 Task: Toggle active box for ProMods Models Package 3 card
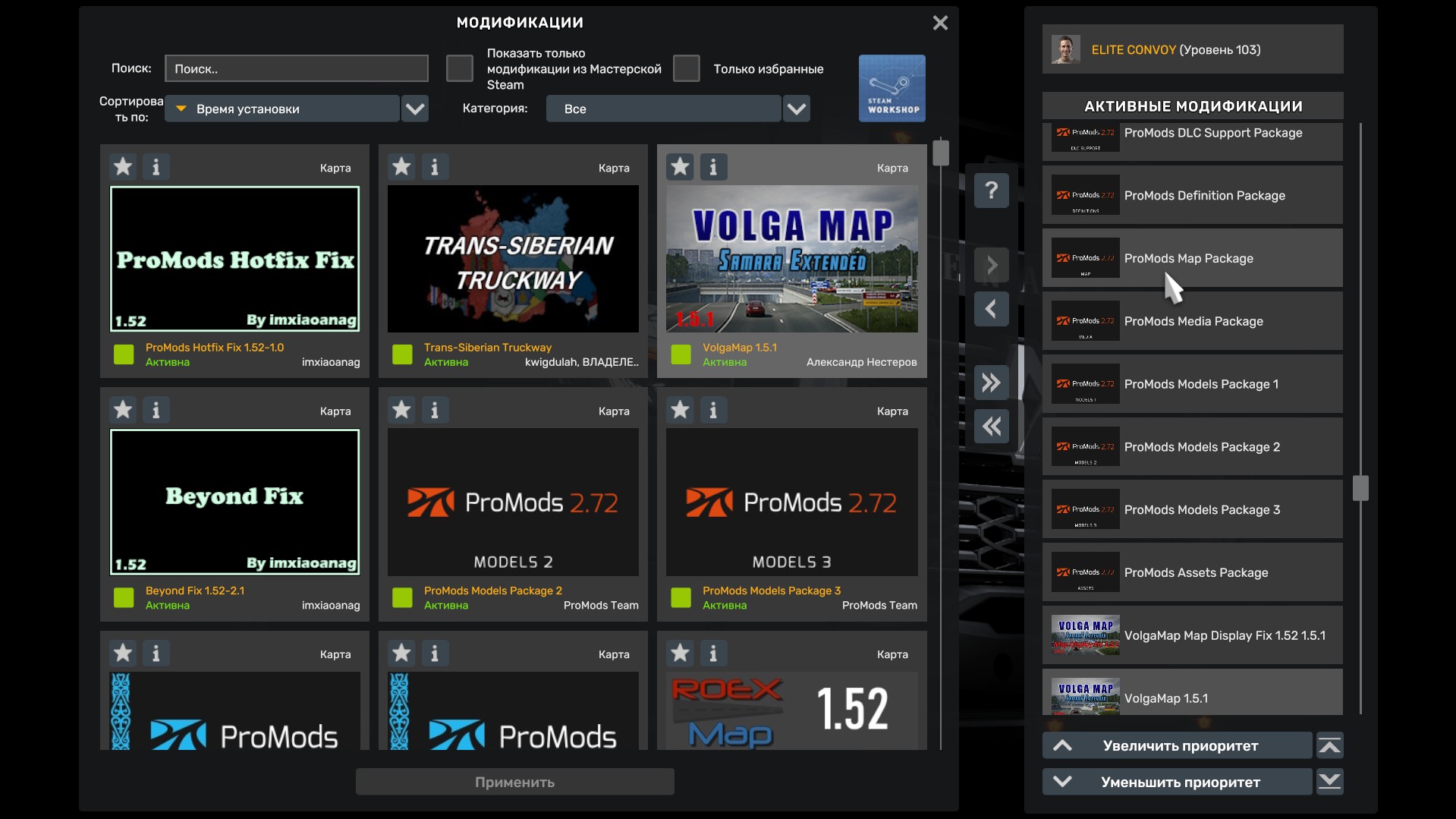681,597
